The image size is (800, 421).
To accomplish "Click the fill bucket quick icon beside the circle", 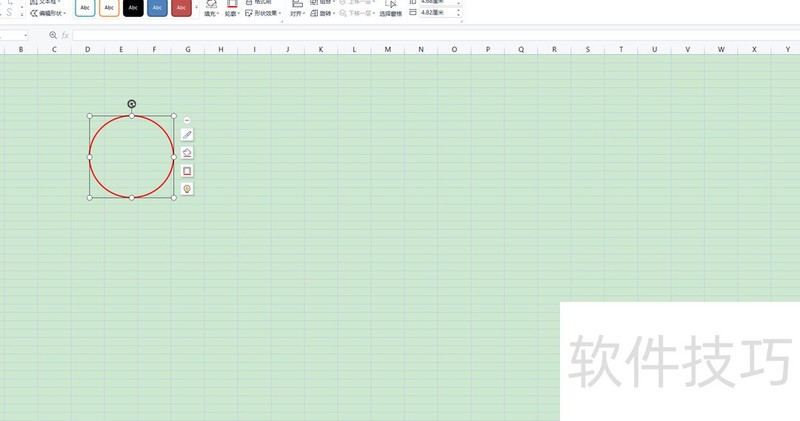I will 187,153.
